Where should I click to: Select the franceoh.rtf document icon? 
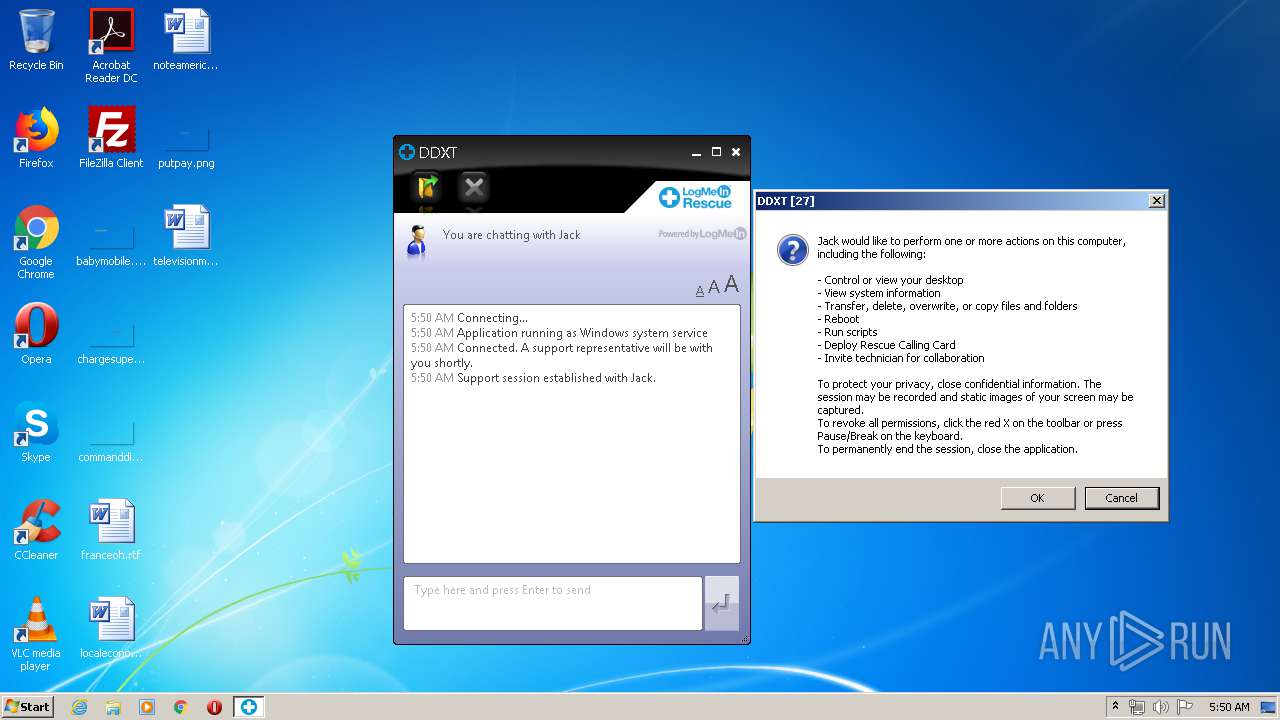pos(111,531)
